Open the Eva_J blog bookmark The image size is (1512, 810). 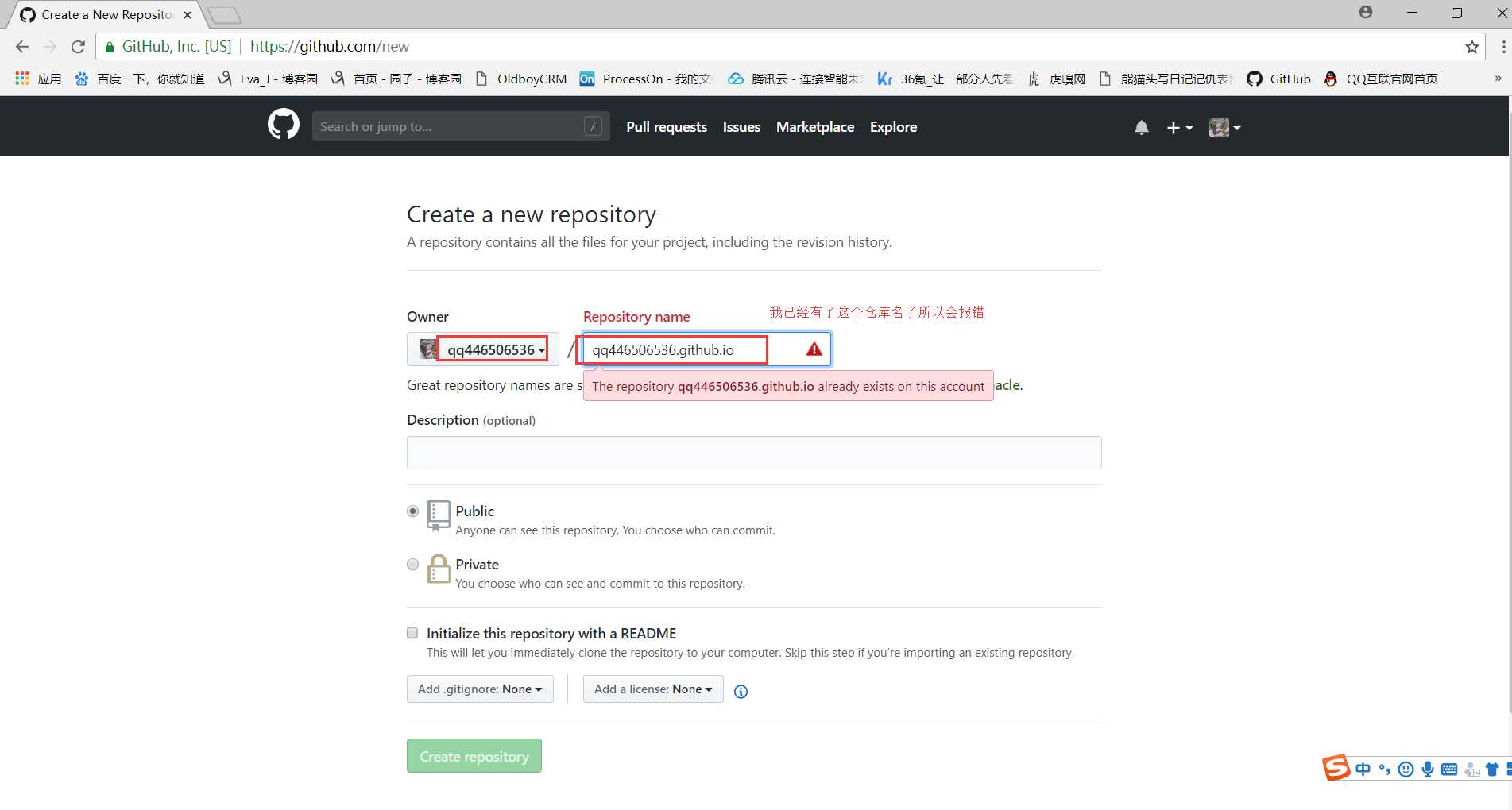pos(269,79)
